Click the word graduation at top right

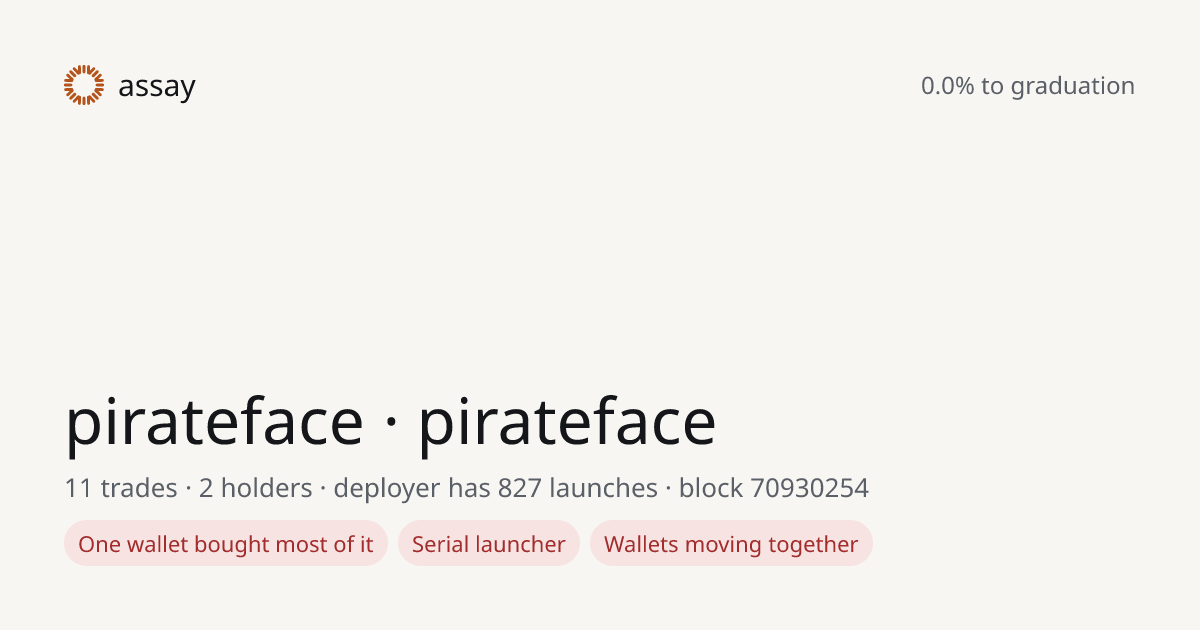coord(1073,87)
